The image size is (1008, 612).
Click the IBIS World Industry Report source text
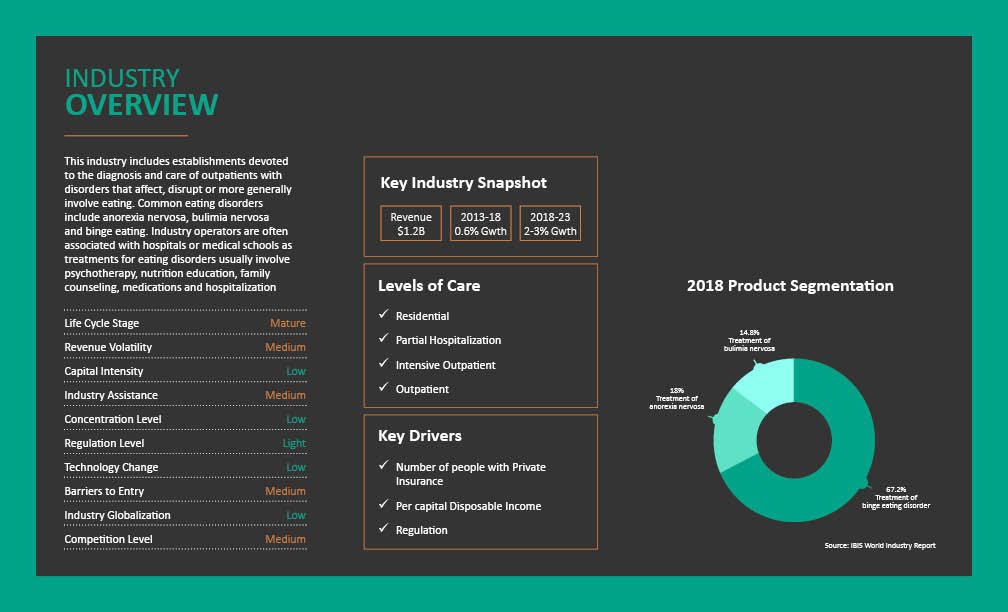tap(880, 545)
